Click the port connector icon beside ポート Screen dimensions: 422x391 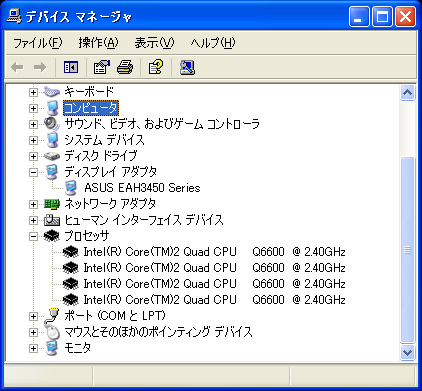point(52,316)
